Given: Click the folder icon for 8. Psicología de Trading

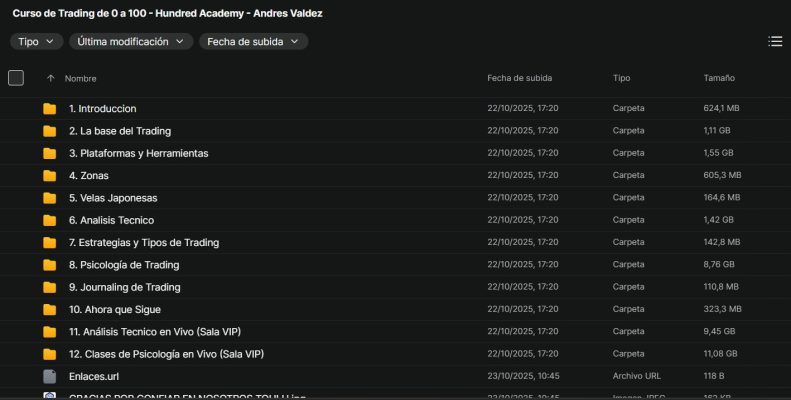Looking at the screenshot, I should click(49, 265).
